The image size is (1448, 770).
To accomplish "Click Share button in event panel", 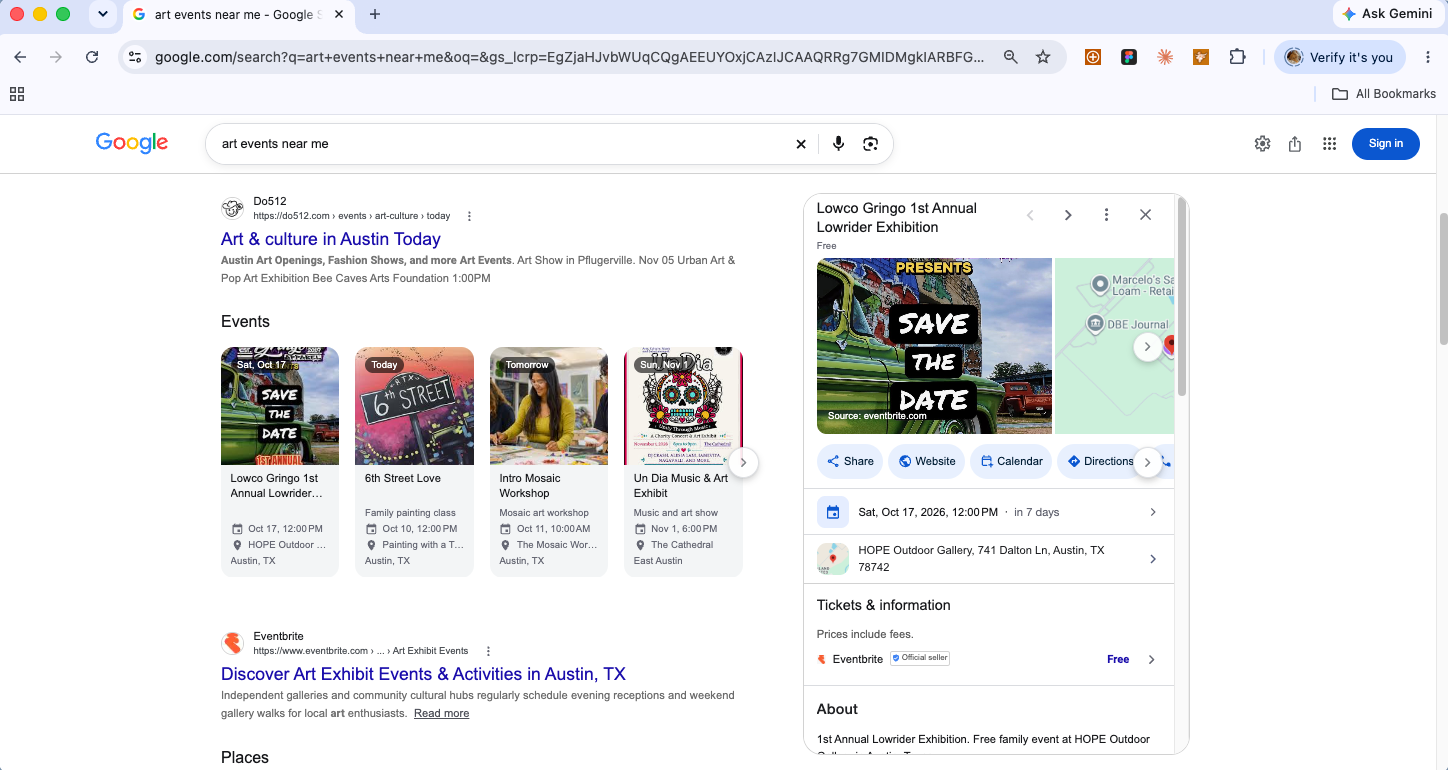I will click(849, 461).
